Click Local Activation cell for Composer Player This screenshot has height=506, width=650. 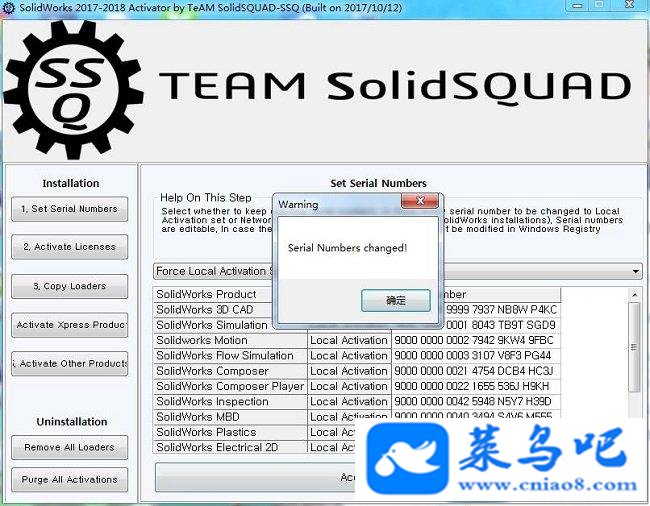(x=349, y=386)
